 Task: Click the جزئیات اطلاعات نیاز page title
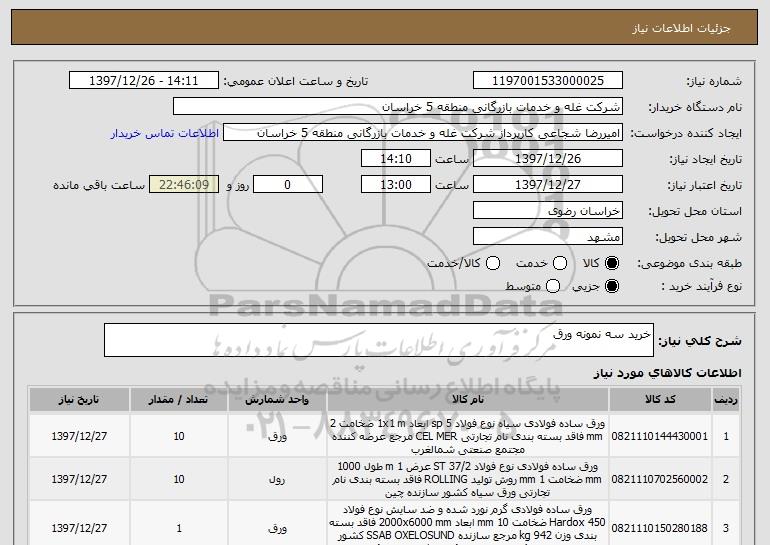pos(681,28)
